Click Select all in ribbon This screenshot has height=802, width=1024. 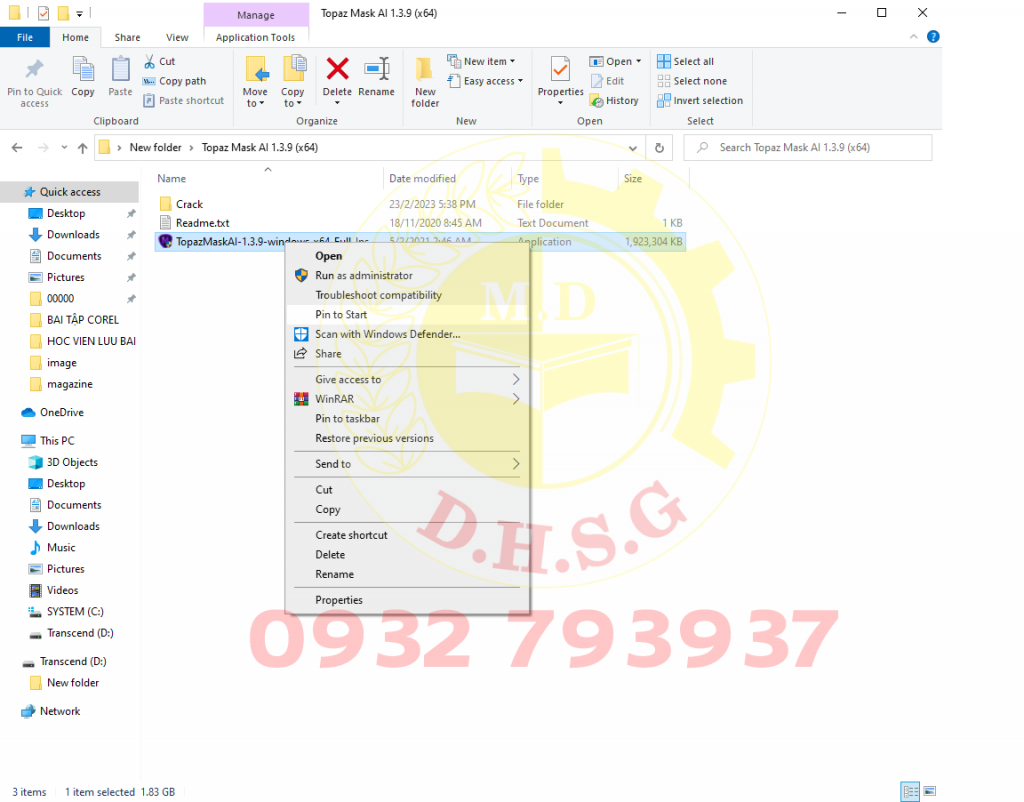pos(685,61)
